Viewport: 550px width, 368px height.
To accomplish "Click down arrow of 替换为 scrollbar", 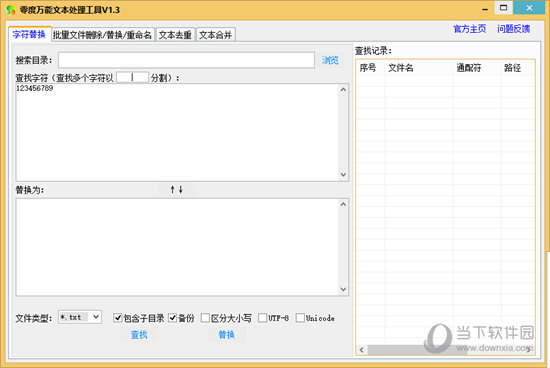I will click(343, 289).
